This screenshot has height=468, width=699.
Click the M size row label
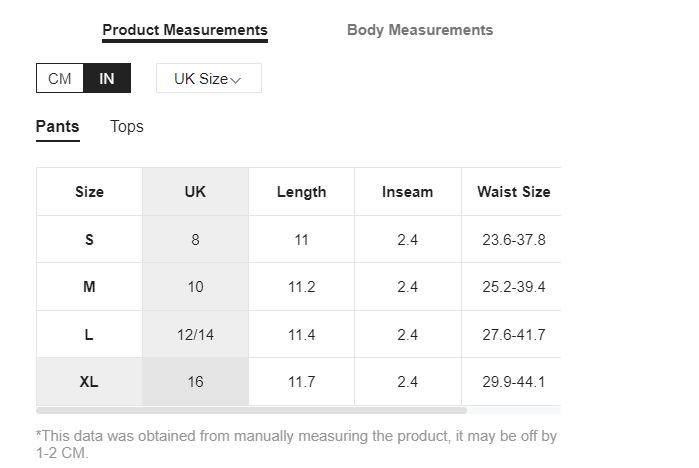pyautogui.click(x=89, y=287)
